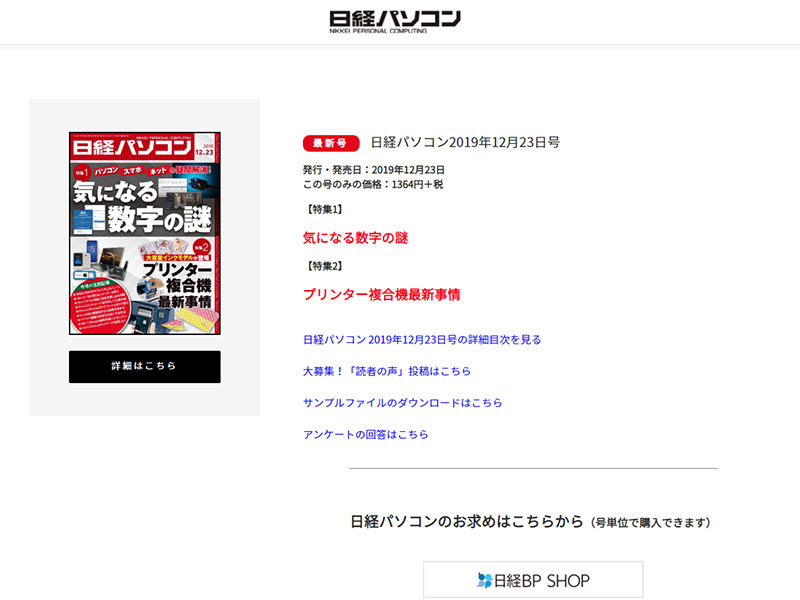Click the 発行・発売日：2019年12月23日 text
The height and width of the screenshot is (600, 800).
(373, 170)
